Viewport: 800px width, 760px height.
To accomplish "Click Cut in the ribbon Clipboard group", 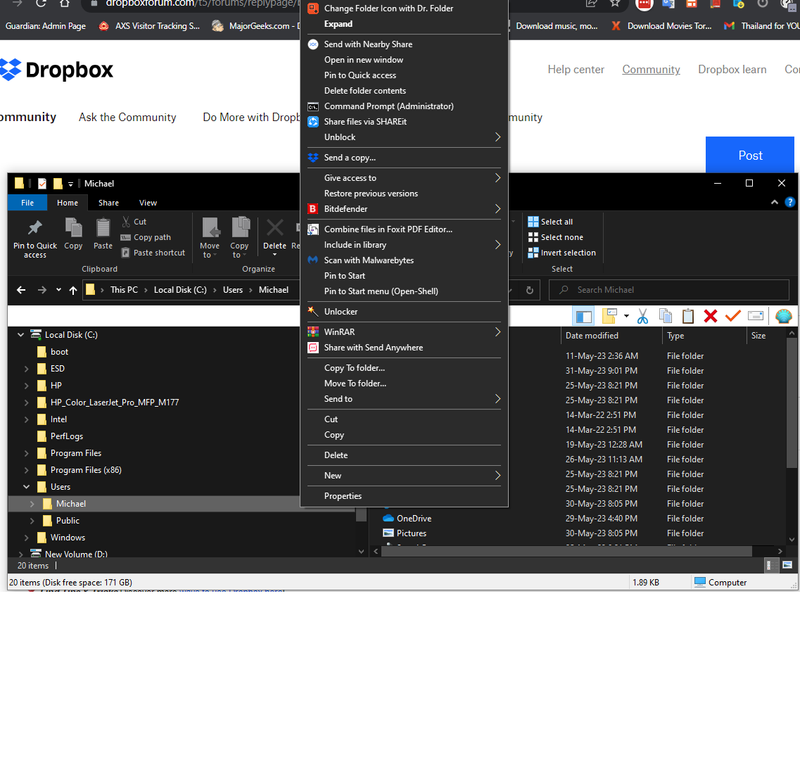I will point(134,222).
